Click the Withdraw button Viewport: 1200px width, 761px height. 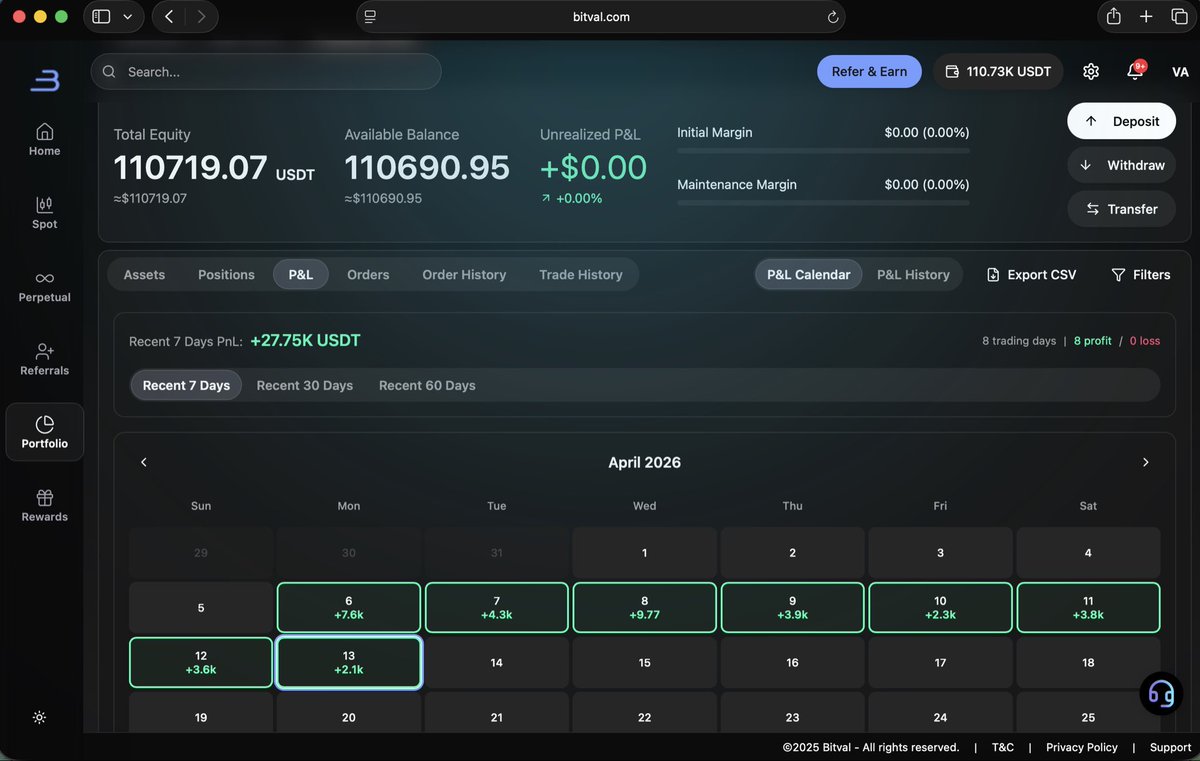click(x=1121, y=165)
